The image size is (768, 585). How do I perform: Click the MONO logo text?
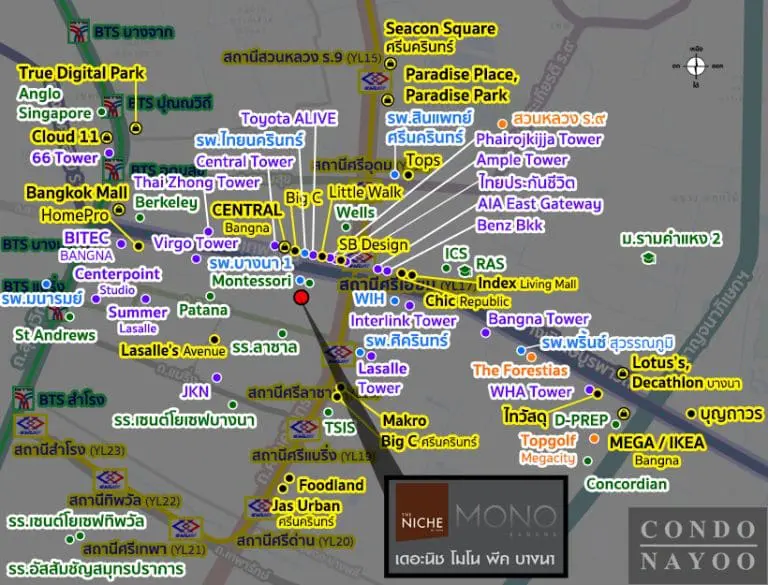click(x=506, y=517)
